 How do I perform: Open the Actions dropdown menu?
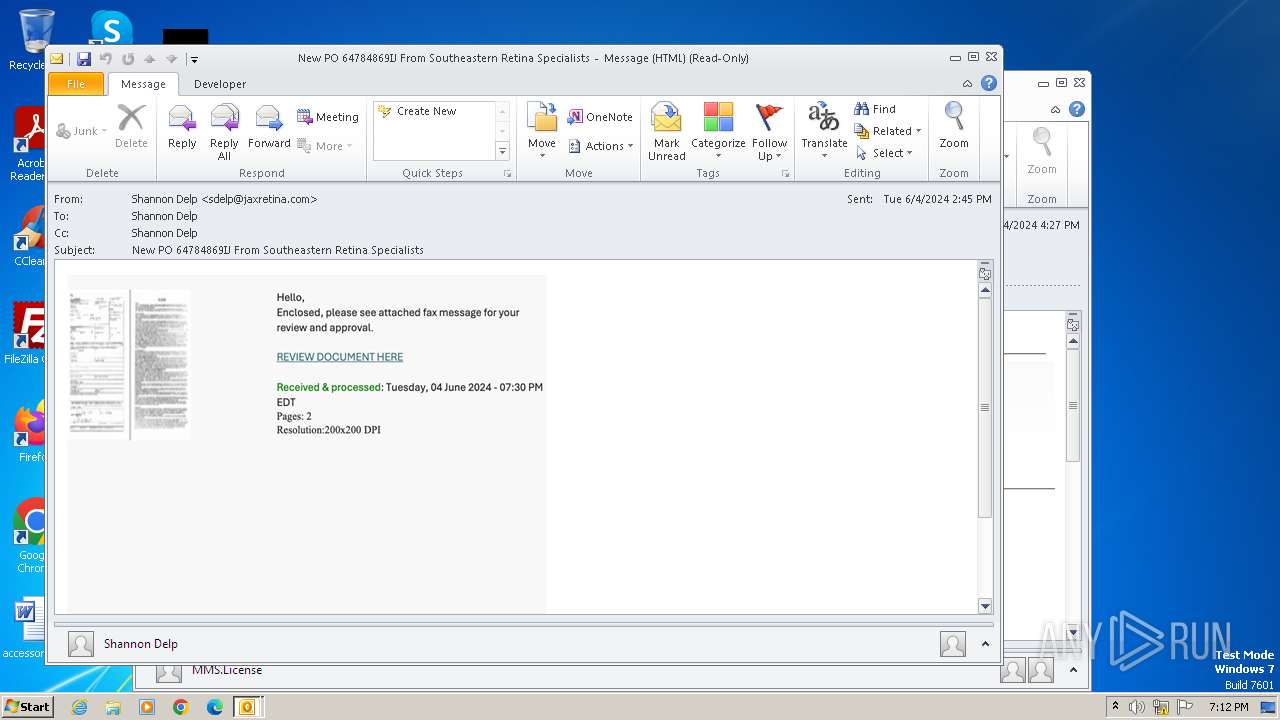[601, 146]
